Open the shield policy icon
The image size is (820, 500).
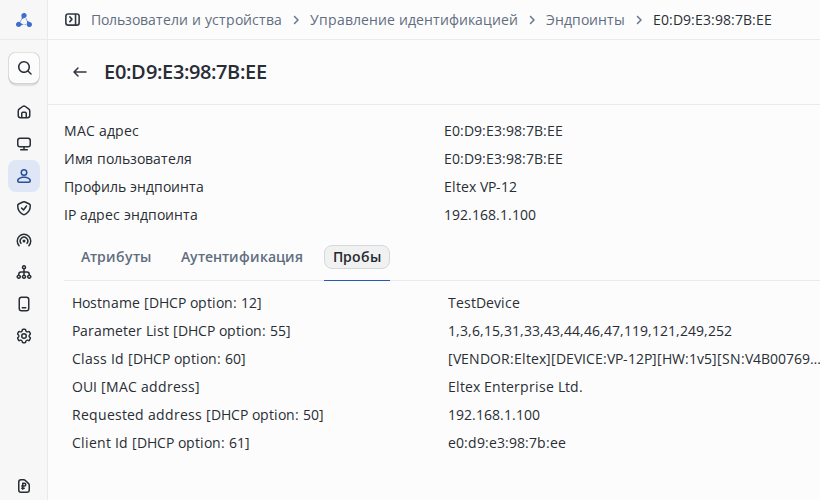pos(24,208)
